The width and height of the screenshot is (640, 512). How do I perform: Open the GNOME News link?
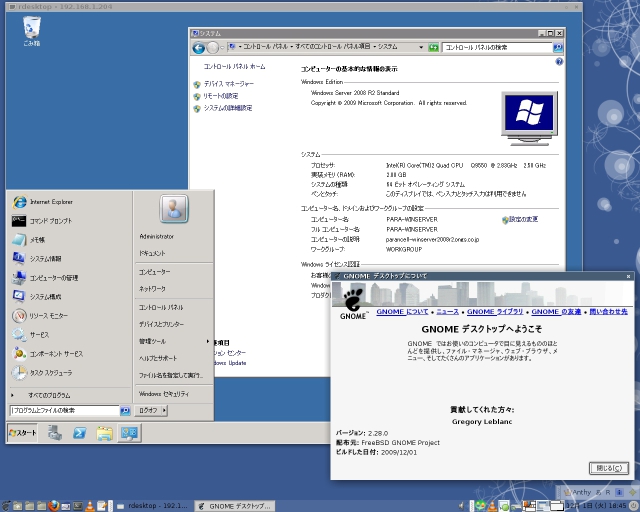(x=447, y=312)
